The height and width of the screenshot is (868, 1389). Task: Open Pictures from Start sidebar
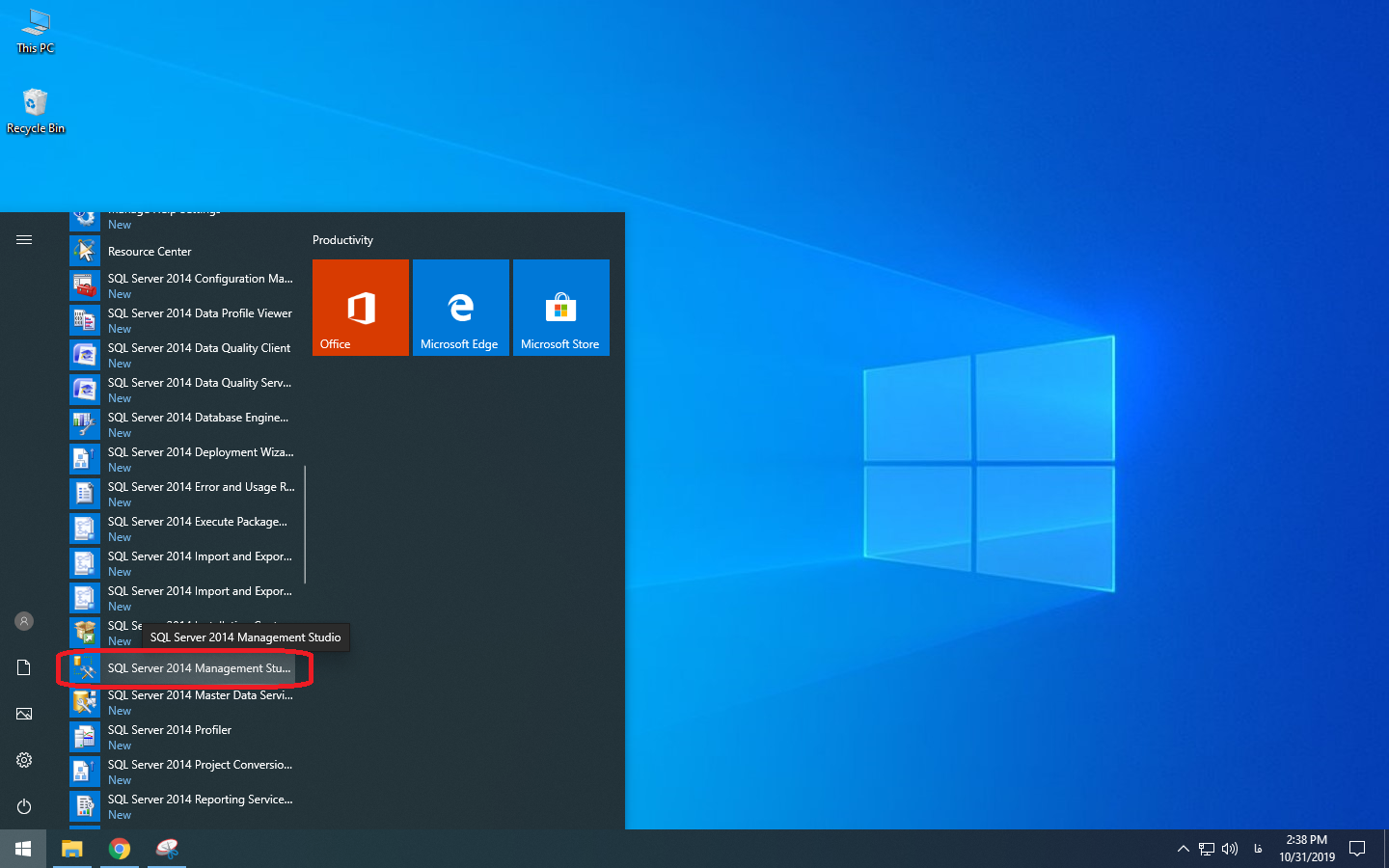24,714
